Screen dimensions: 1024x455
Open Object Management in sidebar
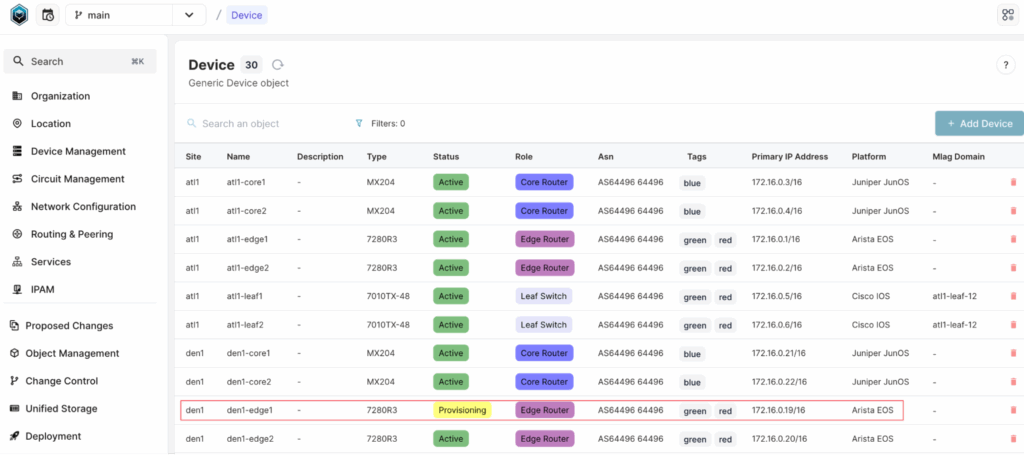click(x=72, y=353)
